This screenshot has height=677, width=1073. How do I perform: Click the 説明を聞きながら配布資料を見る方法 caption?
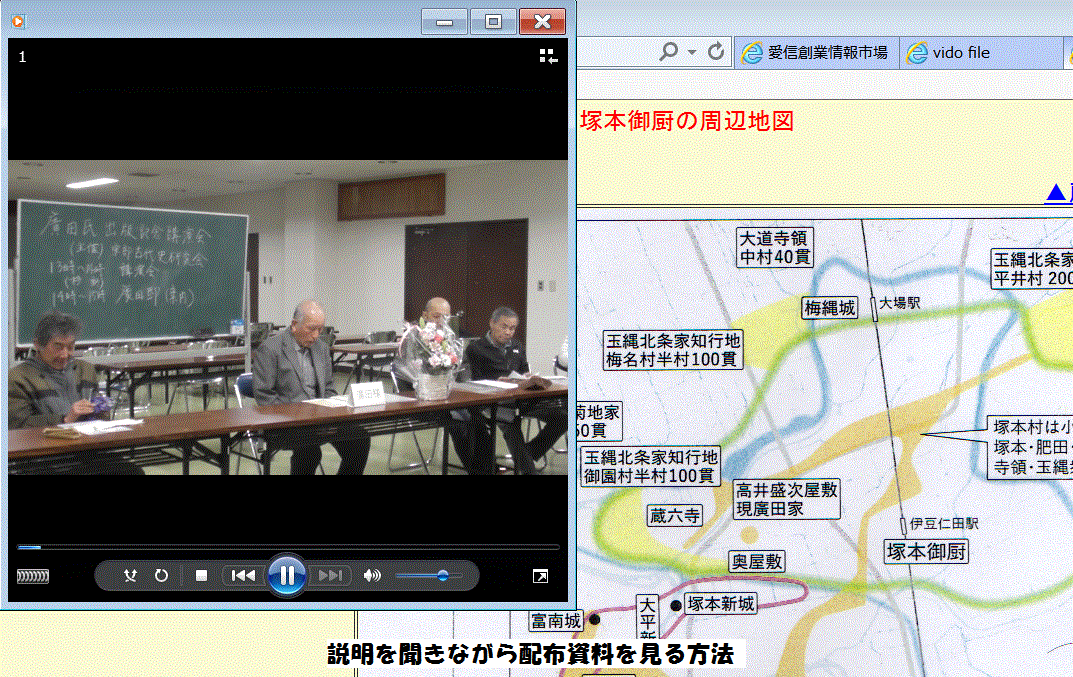point(530,654)
